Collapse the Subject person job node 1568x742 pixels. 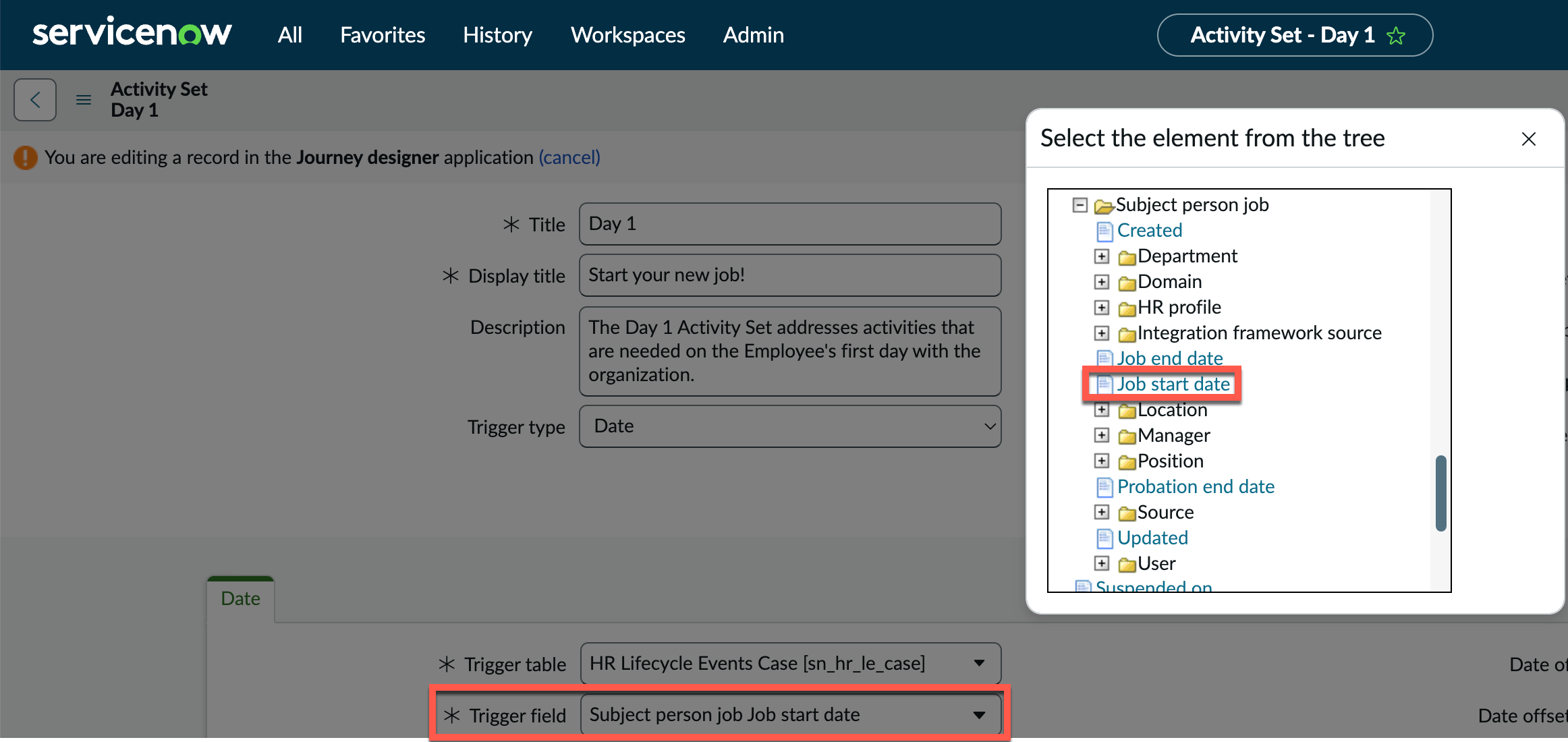click(1080, 204)
